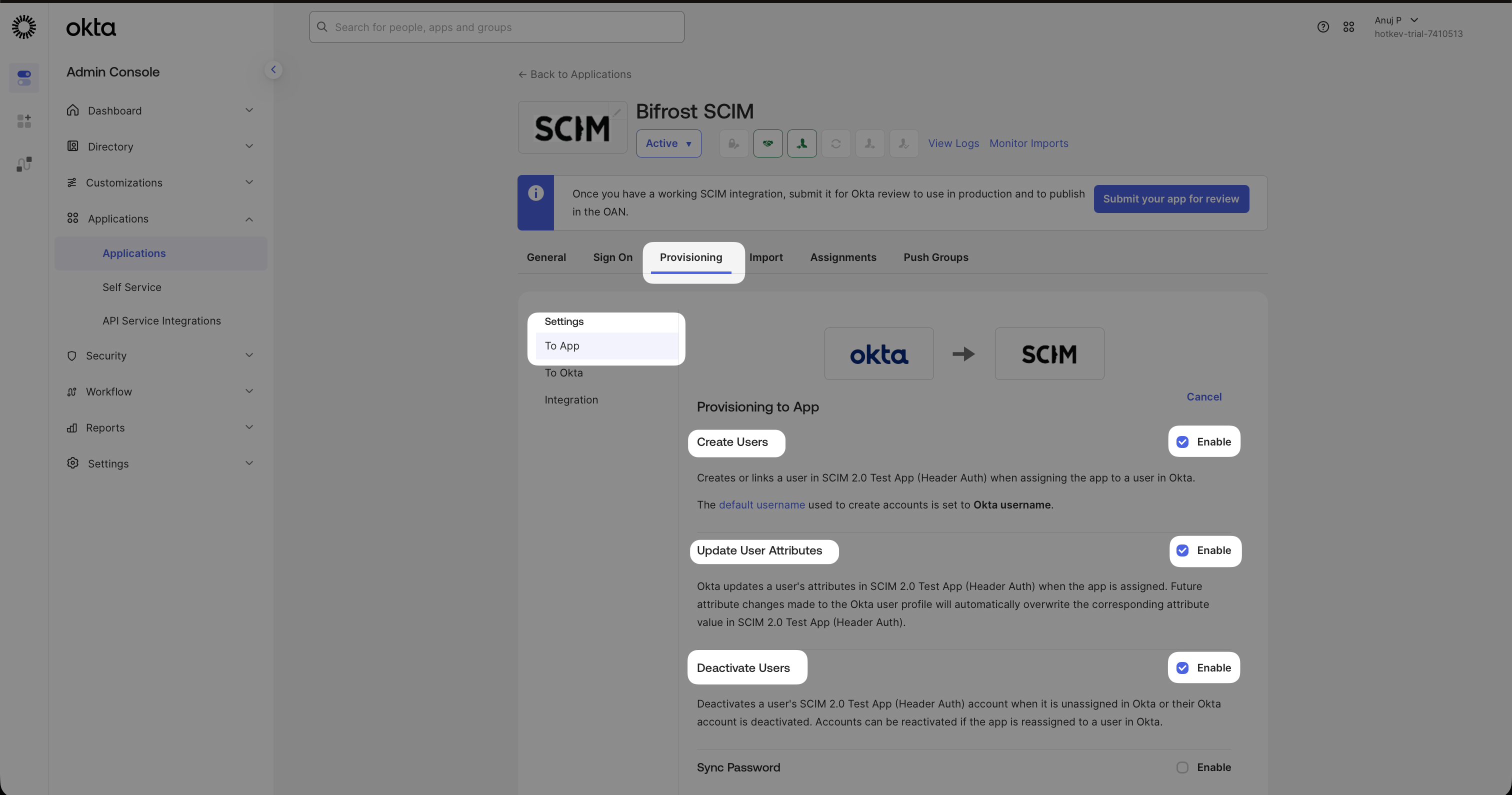Click the Security shield icon

(x=71, y=356)
